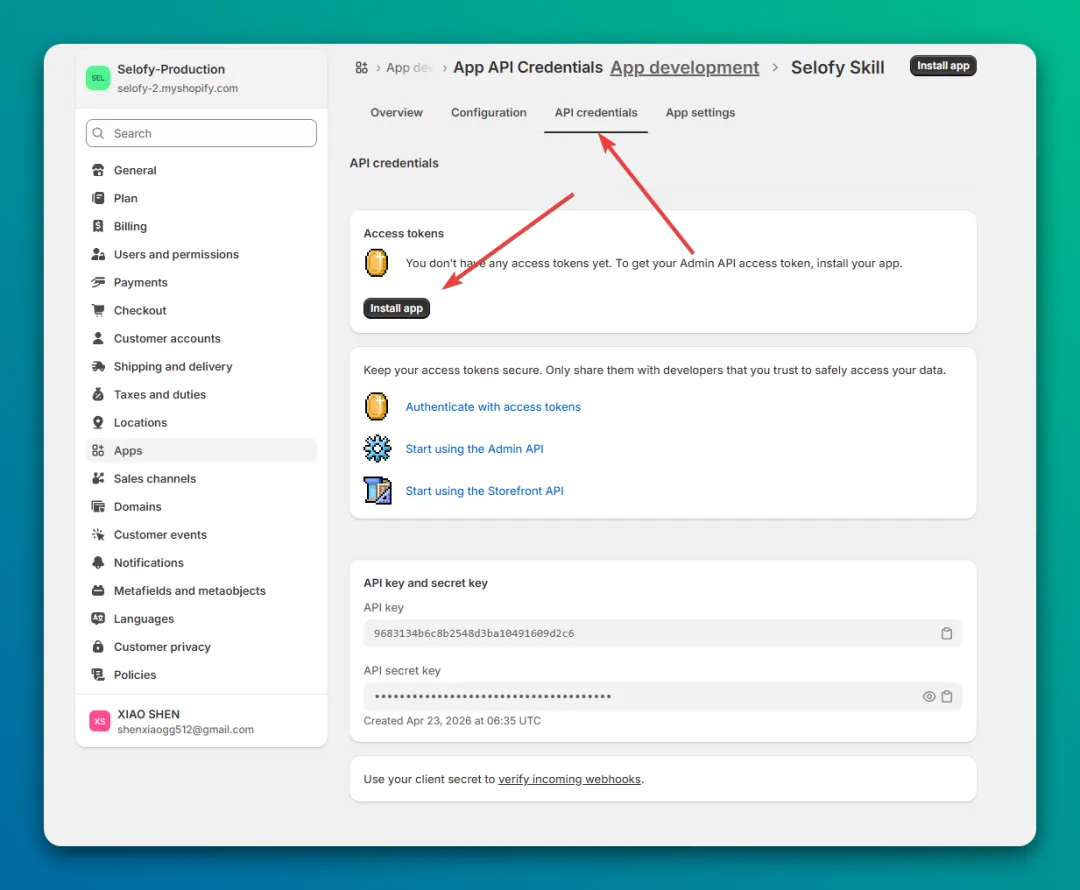
Task: Click the Payments card icon
Action: click(x=98, y=282)
